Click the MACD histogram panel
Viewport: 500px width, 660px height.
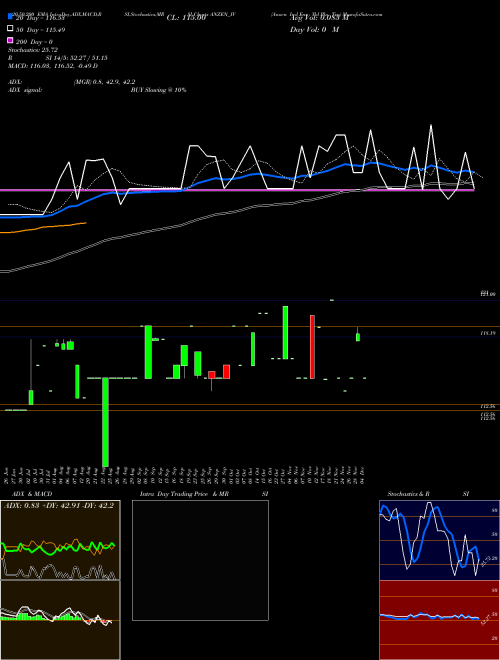tap(60, 620)
